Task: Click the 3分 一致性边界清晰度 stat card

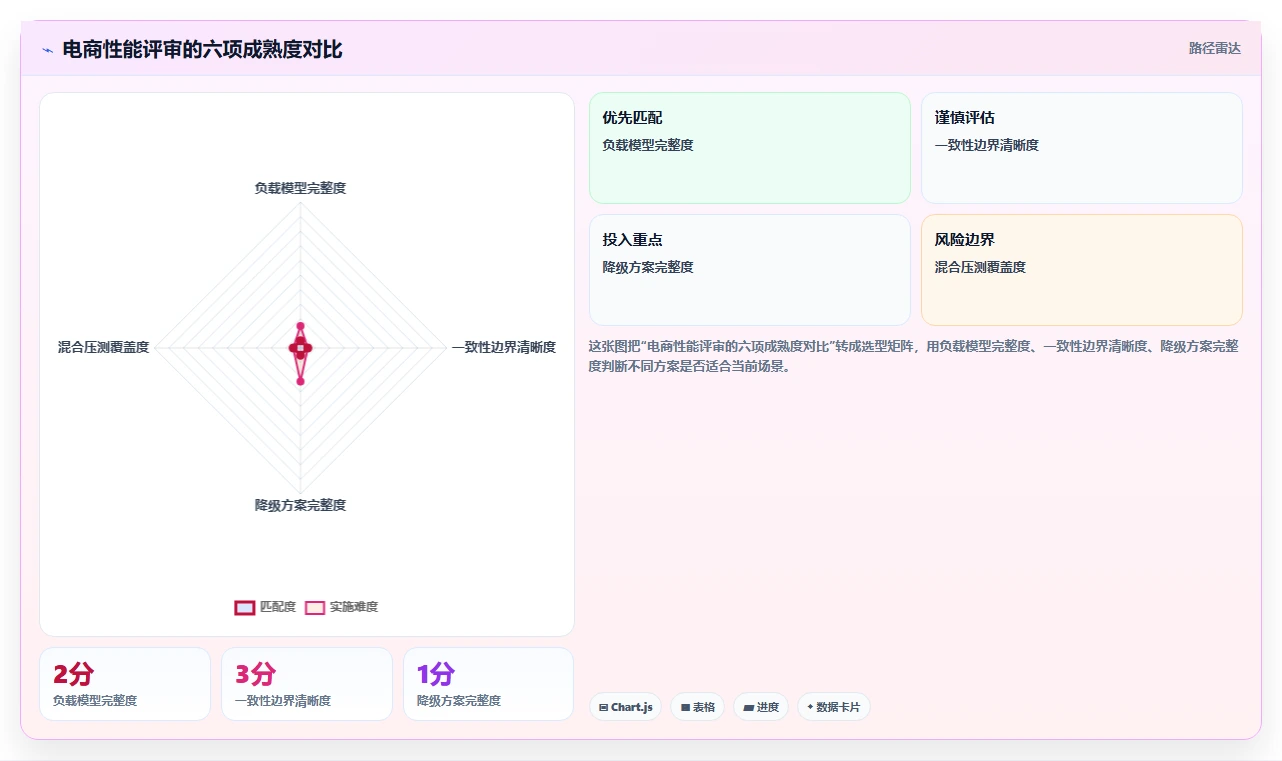Action: (307, 684)
